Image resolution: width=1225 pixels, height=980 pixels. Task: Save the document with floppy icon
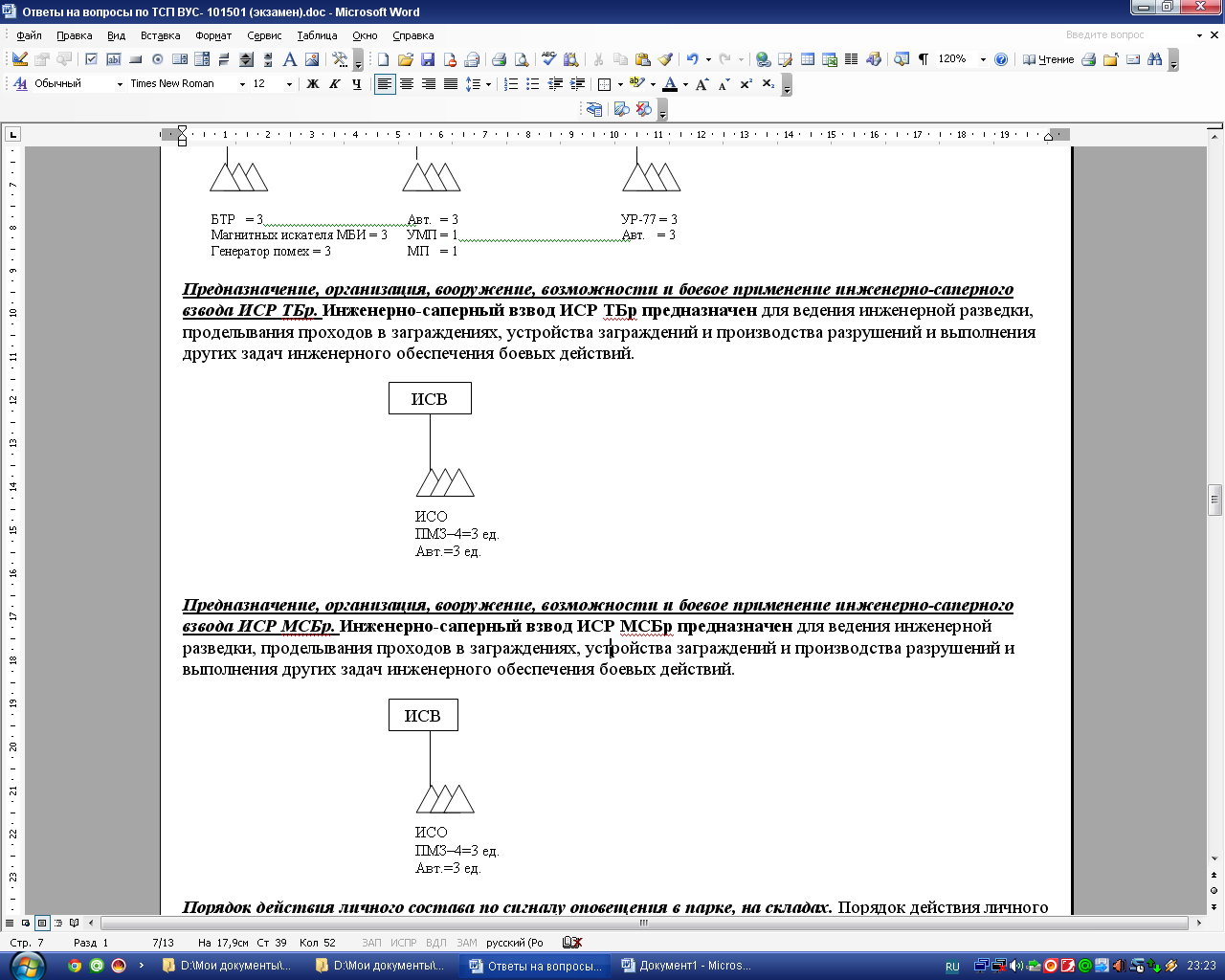[x=427, y=59]
